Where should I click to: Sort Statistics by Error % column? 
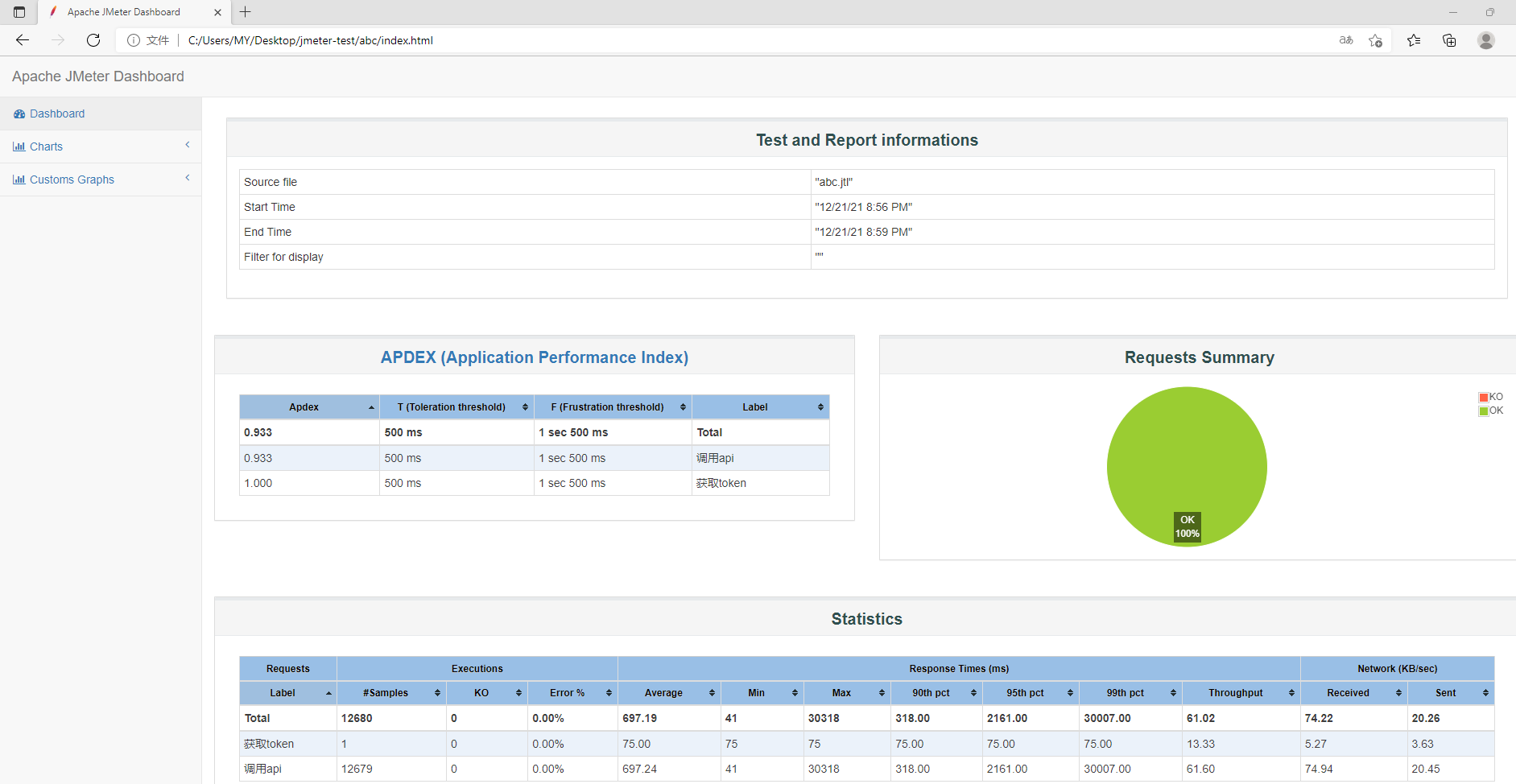(572, 693)
